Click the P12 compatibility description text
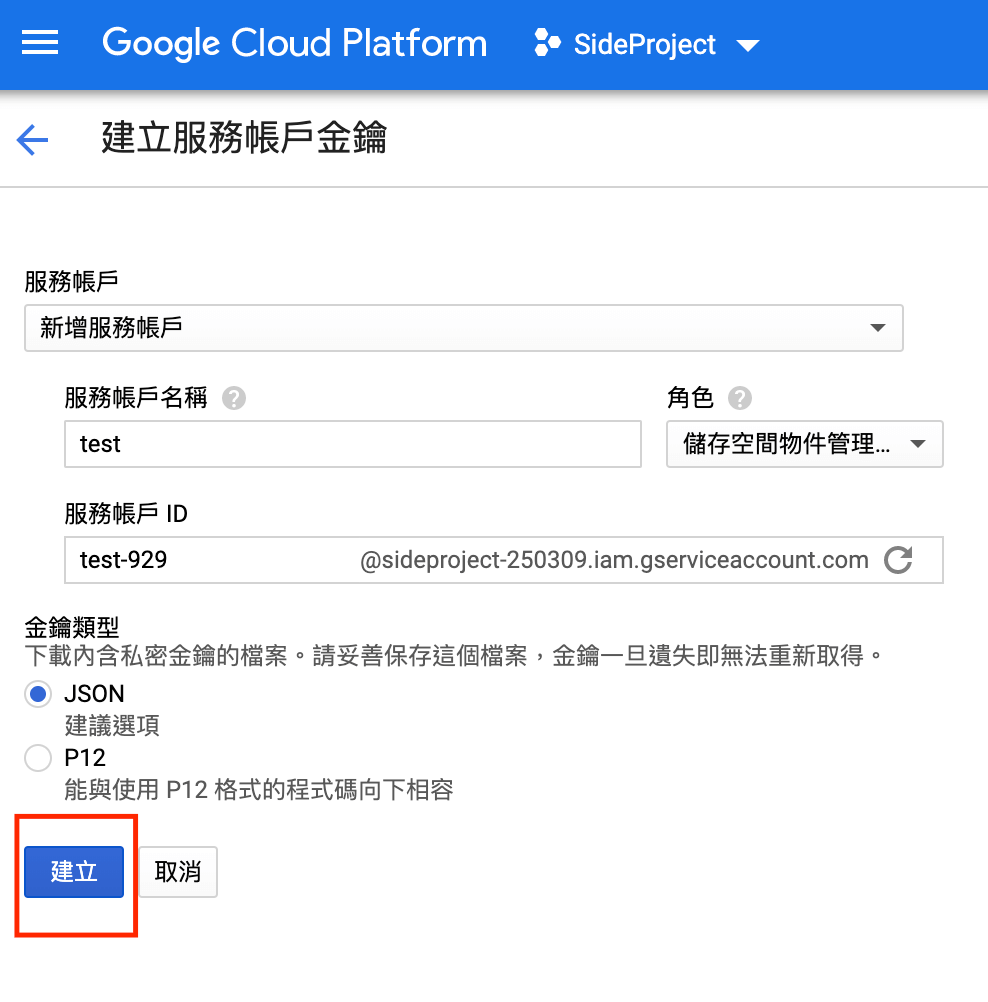This screenshot has height=1002, width=988. 259,790
